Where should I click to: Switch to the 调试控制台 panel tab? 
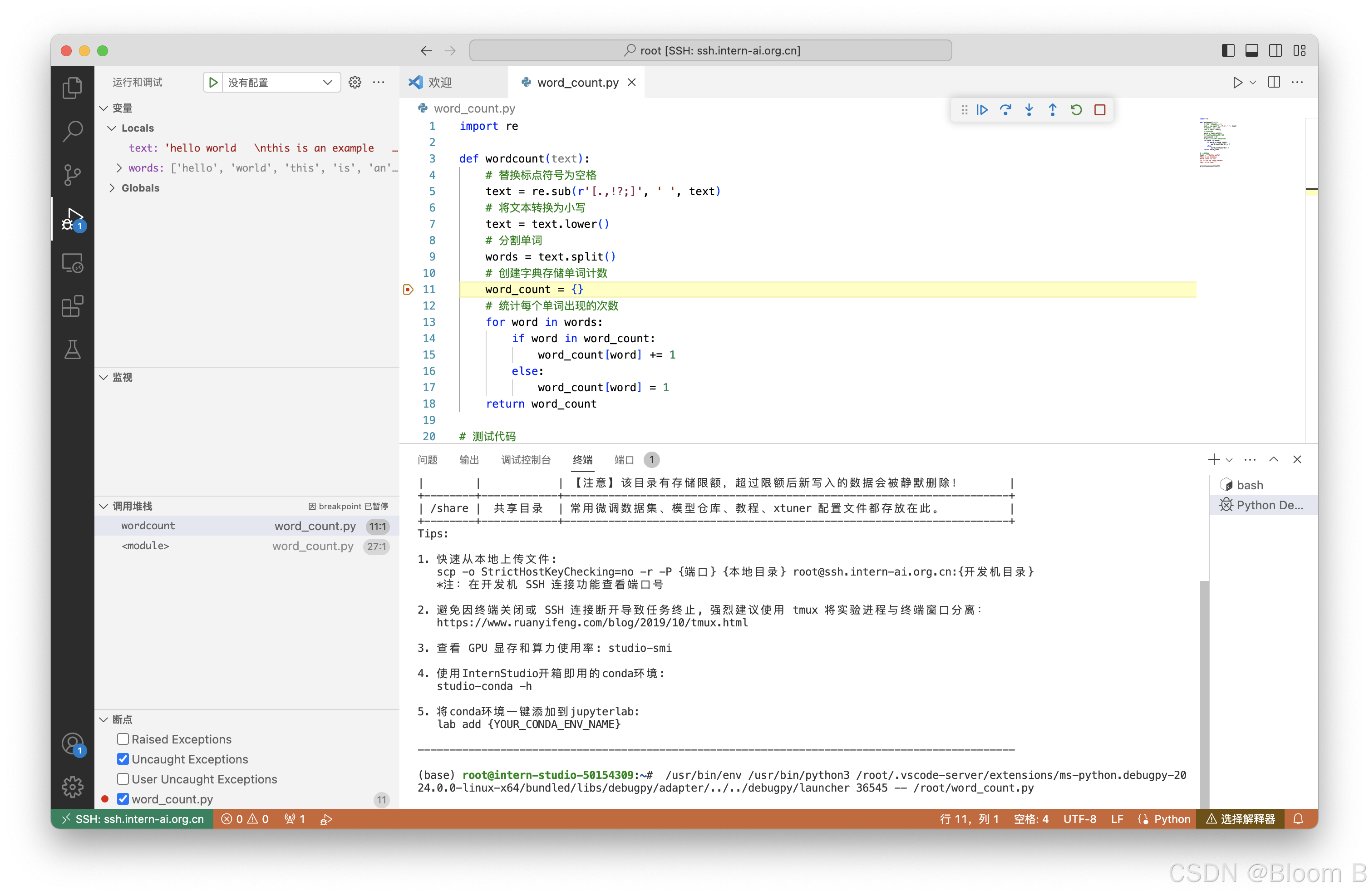coord(525,459)
